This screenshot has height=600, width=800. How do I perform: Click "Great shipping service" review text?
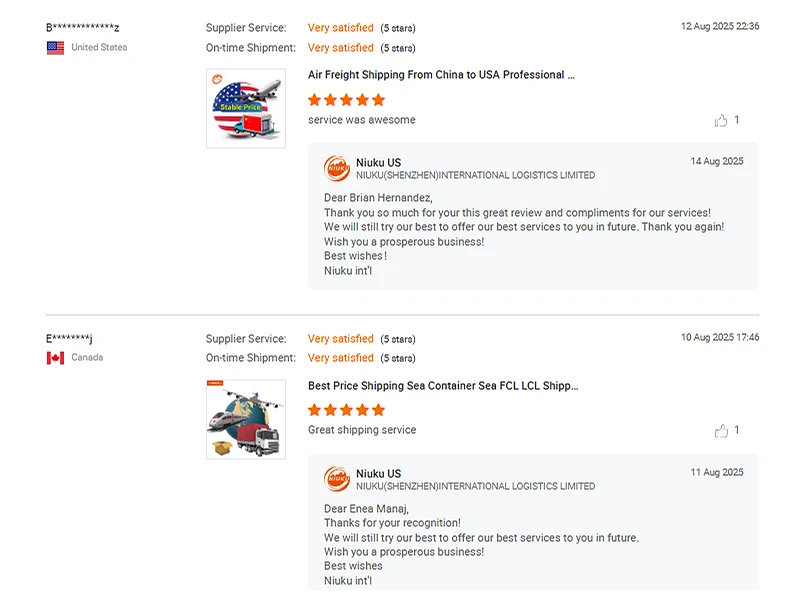[362, 430]
